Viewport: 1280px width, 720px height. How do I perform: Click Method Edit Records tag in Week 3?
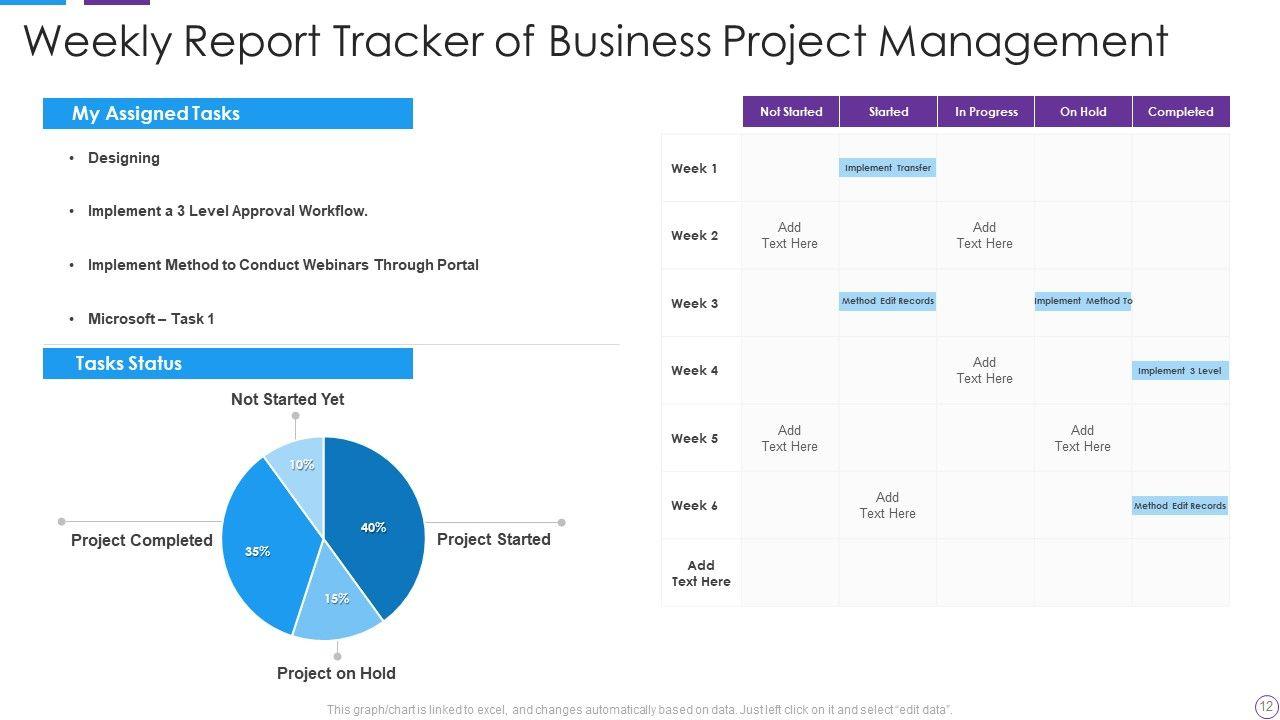[887, 301]
